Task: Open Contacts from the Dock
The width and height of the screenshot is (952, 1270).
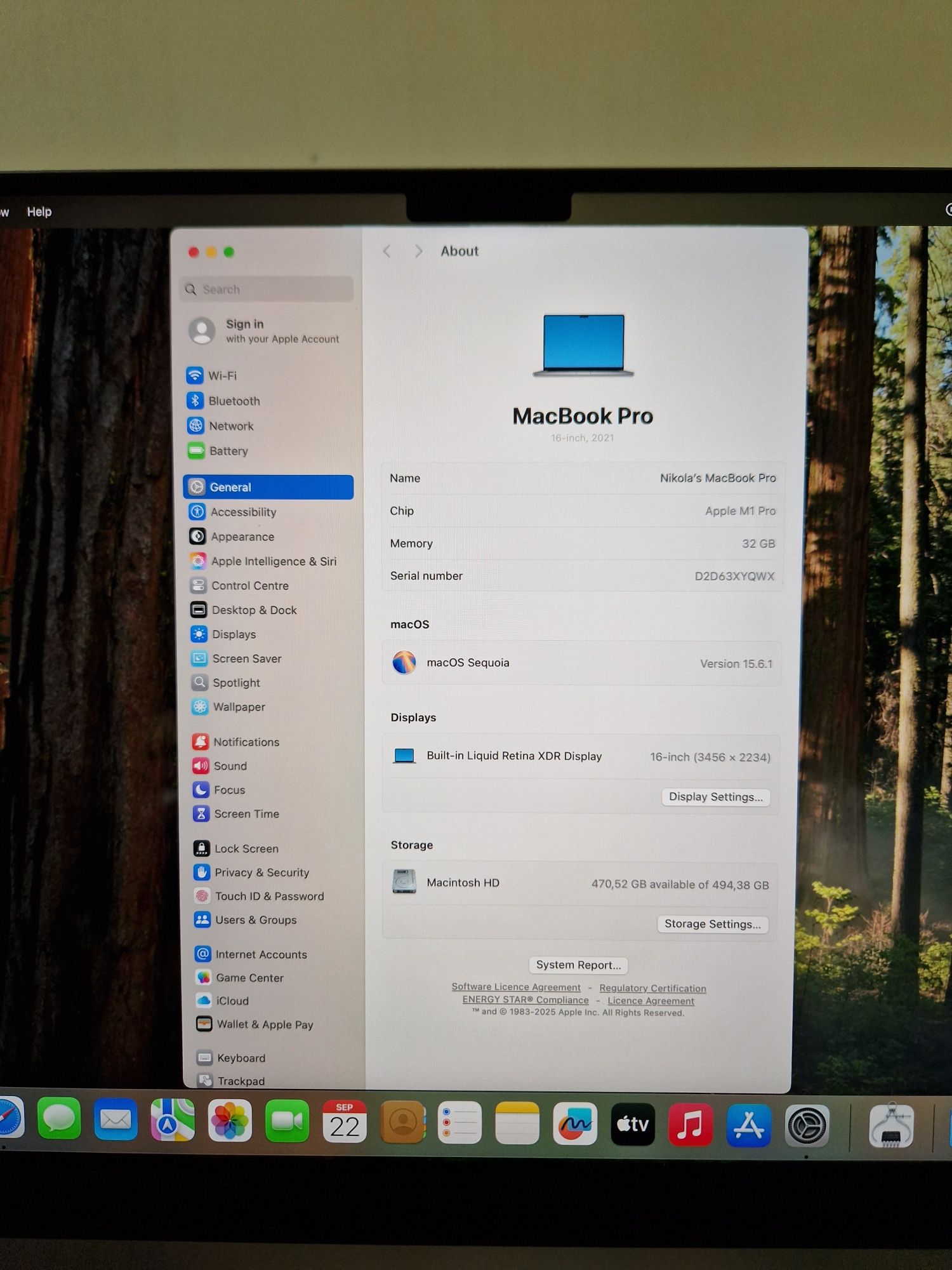Action: (x=402, y=1123)
